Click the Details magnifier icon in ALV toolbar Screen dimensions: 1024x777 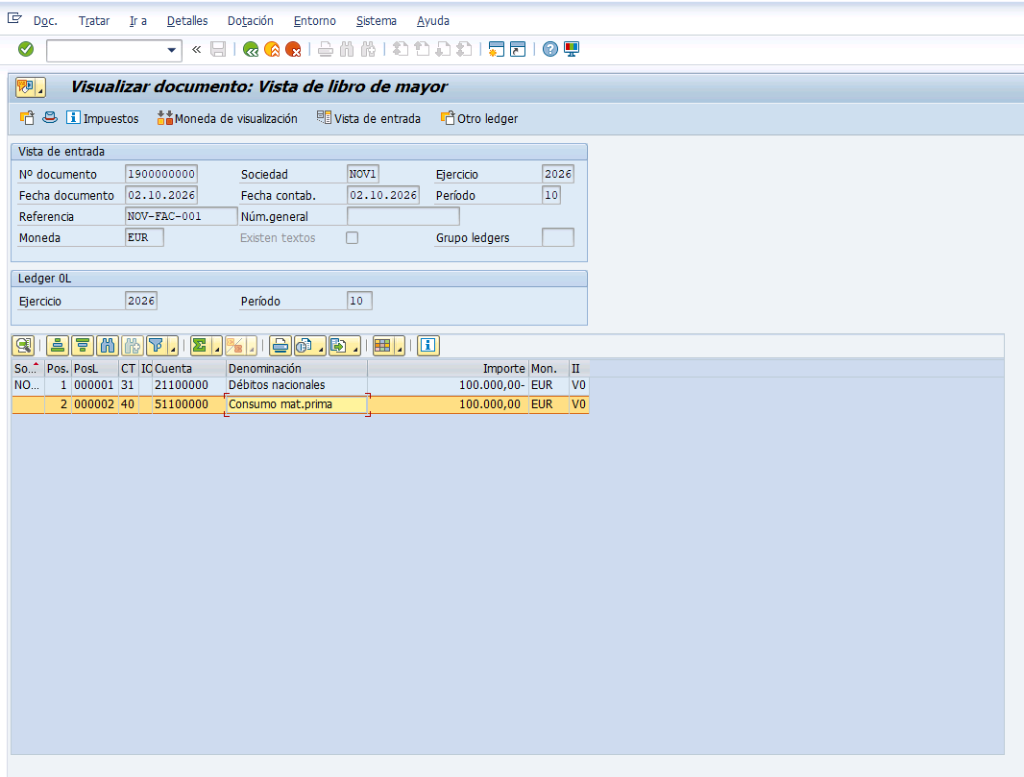click(24, 345)
